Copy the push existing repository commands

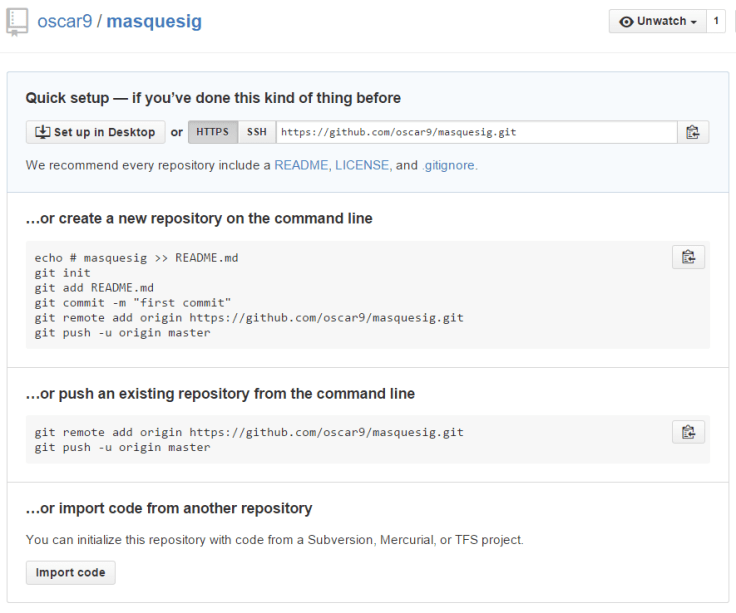[688, 432]
